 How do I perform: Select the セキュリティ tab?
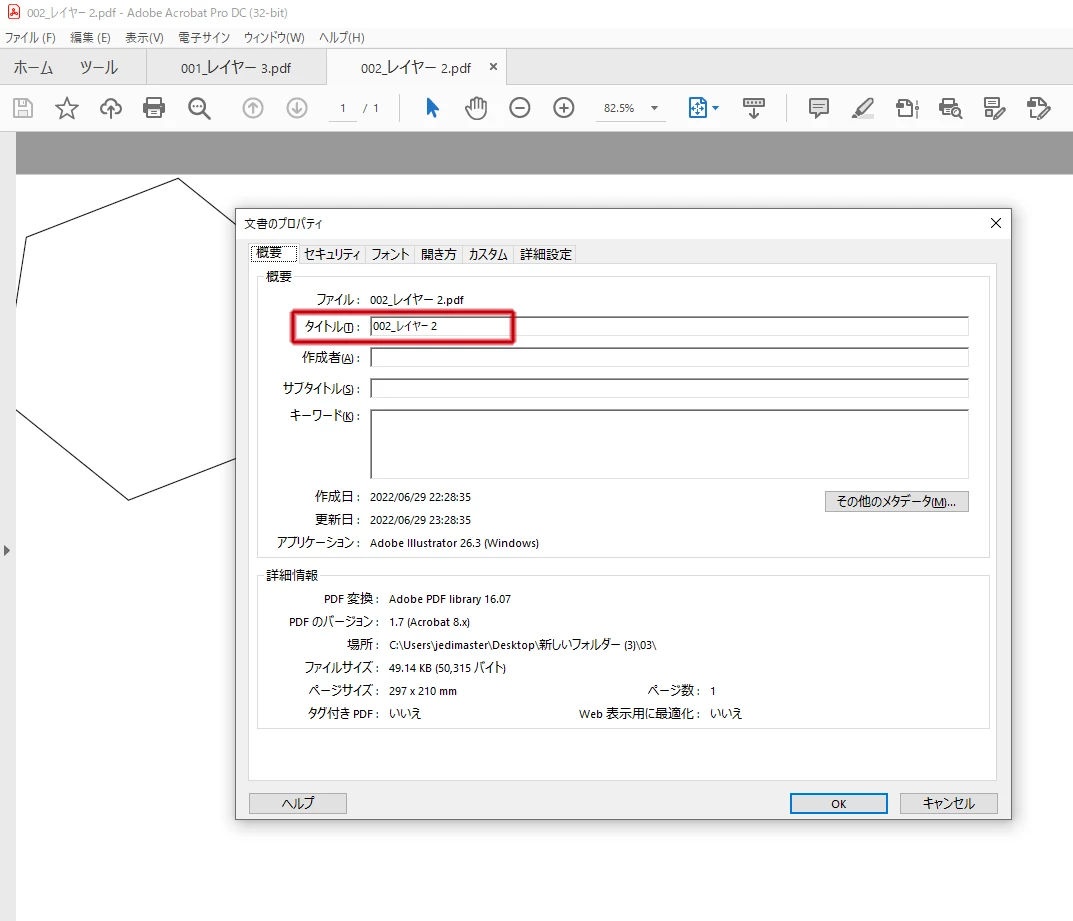[x=332, y=255]
